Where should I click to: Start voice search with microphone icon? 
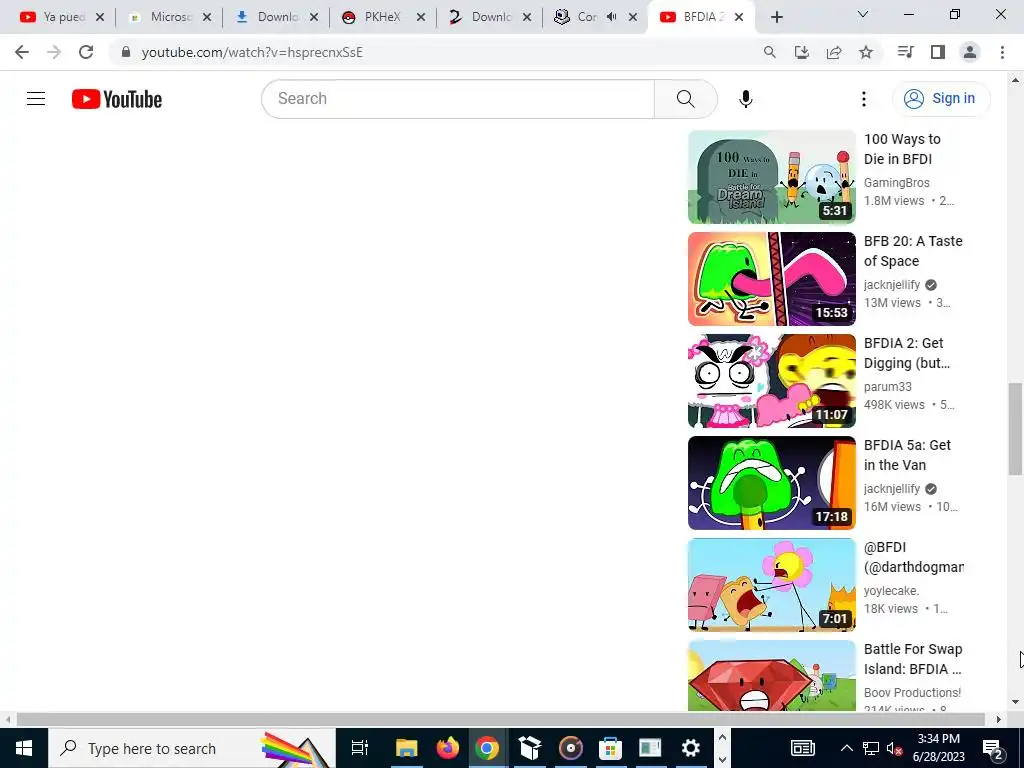click(745, 99)
